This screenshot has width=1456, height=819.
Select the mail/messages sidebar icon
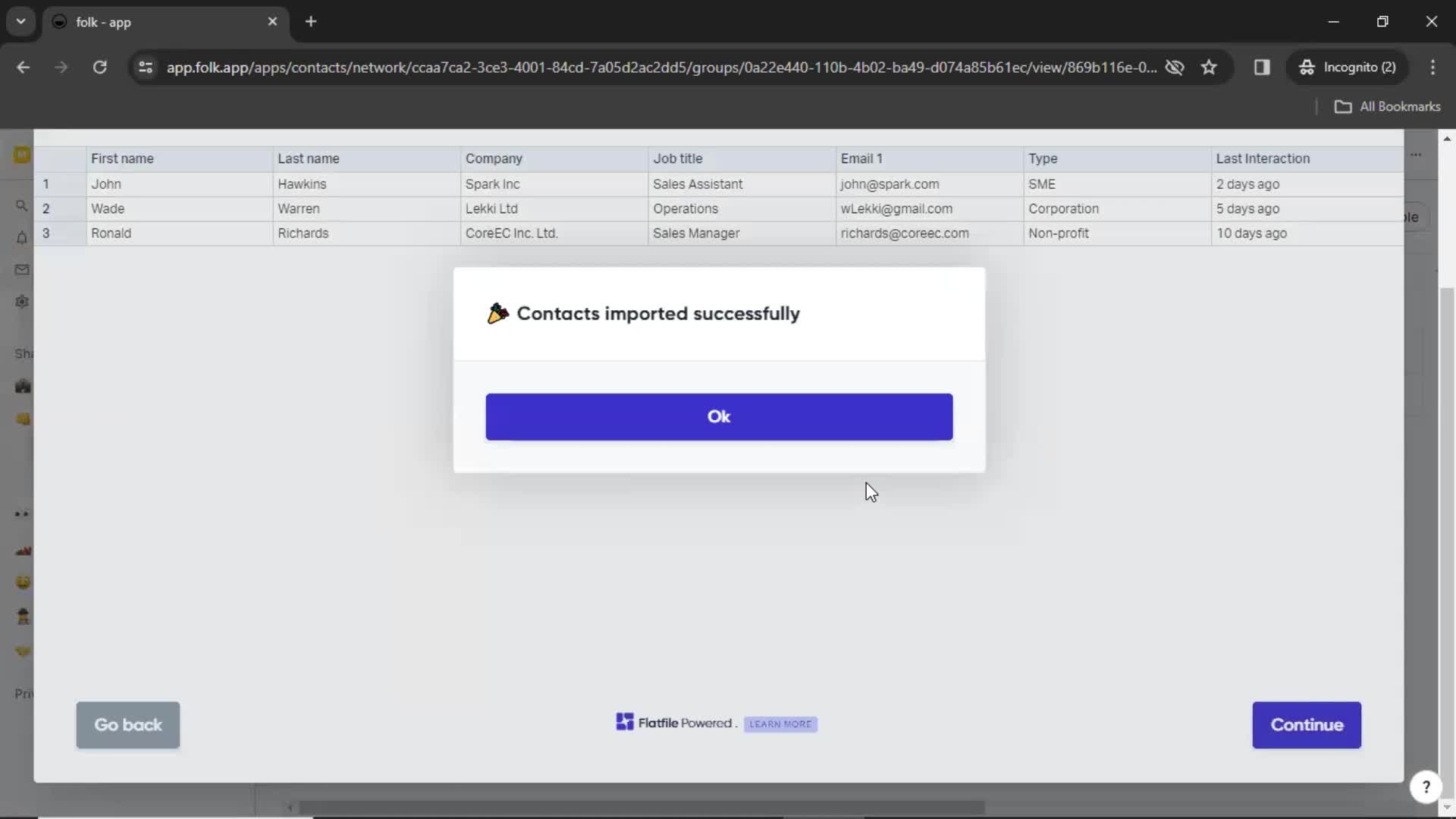click(22, 269)
